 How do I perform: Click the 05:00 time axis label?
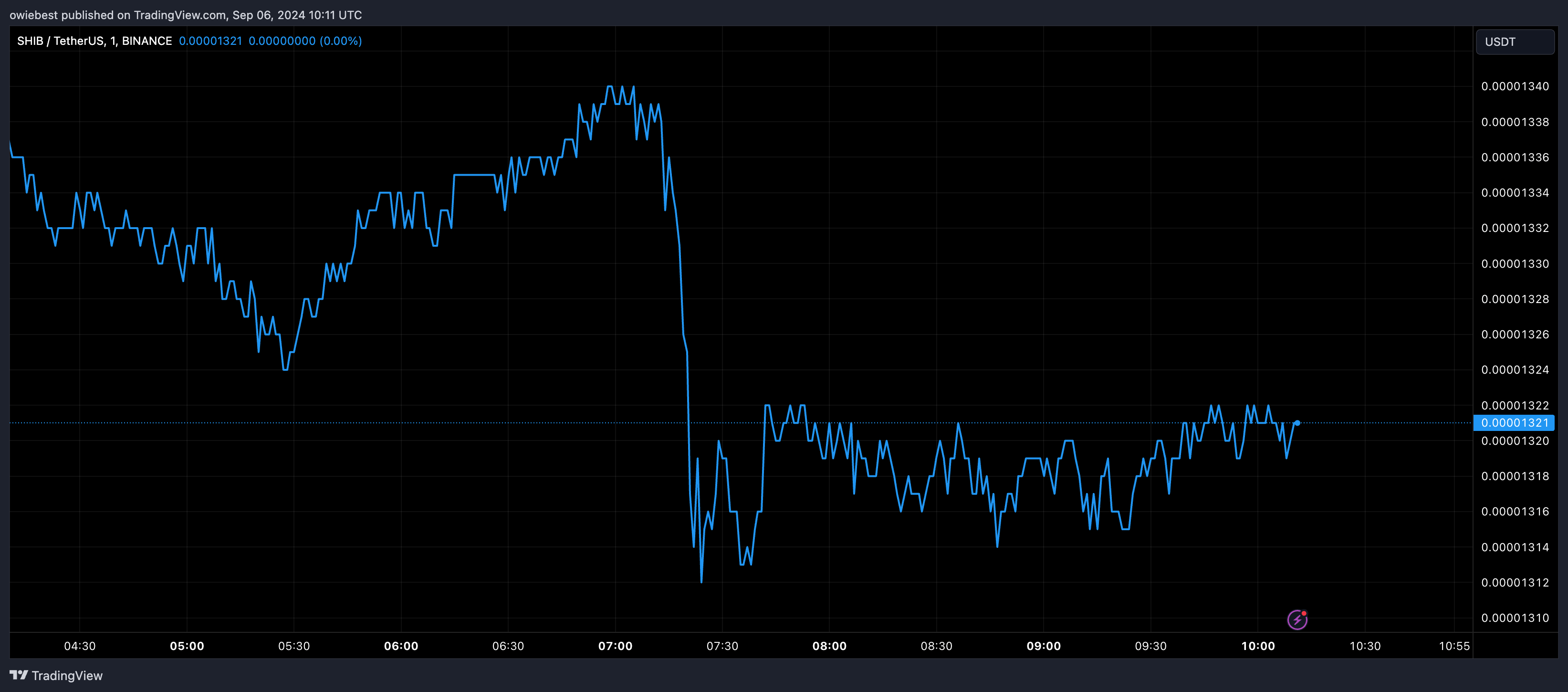187,646
